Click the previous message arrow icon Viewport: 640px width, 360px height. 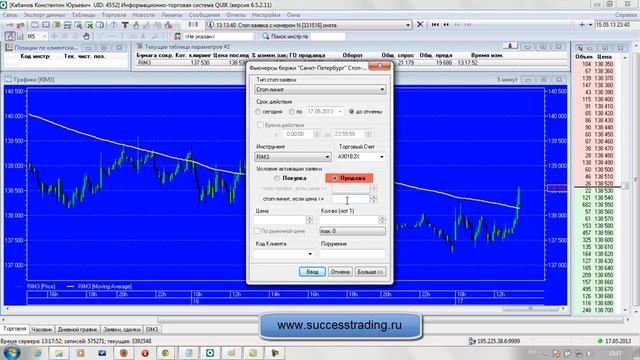pyautogui.click(x=446, y=25)
